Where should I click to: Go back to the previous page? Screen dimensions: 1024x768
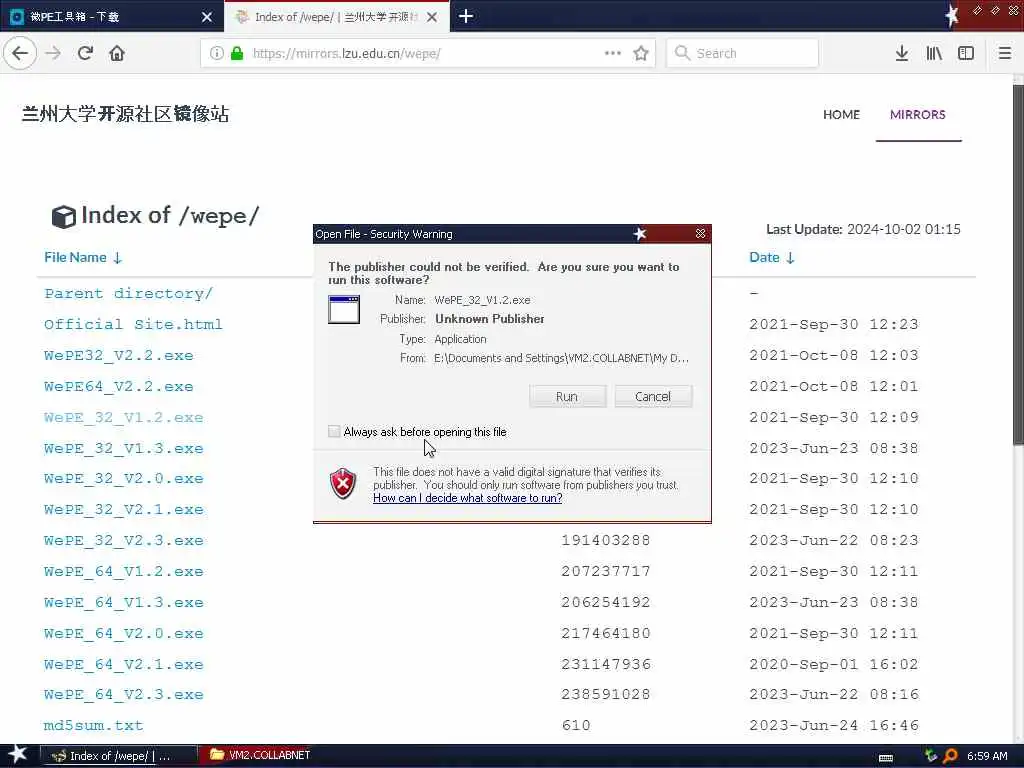(x=20, y=53)
